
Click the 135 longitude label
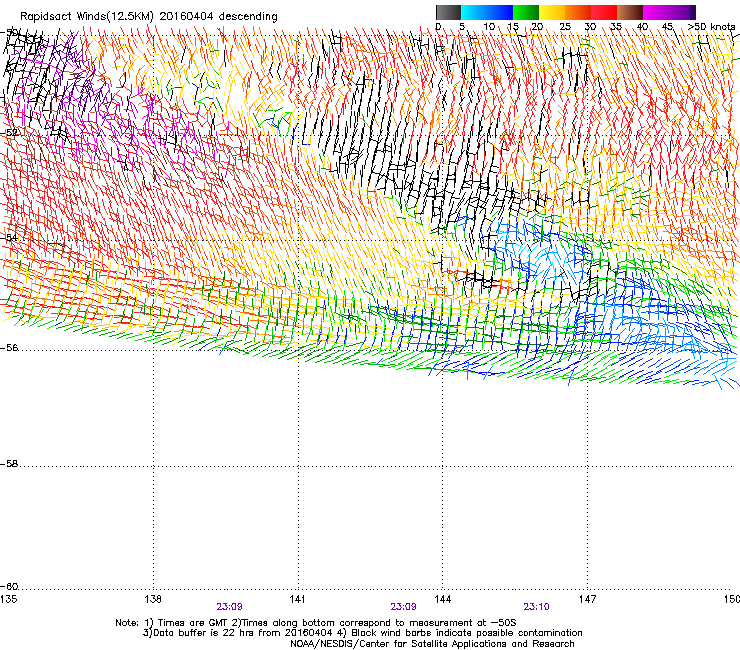pyautogui.click(x=8, y=599)
